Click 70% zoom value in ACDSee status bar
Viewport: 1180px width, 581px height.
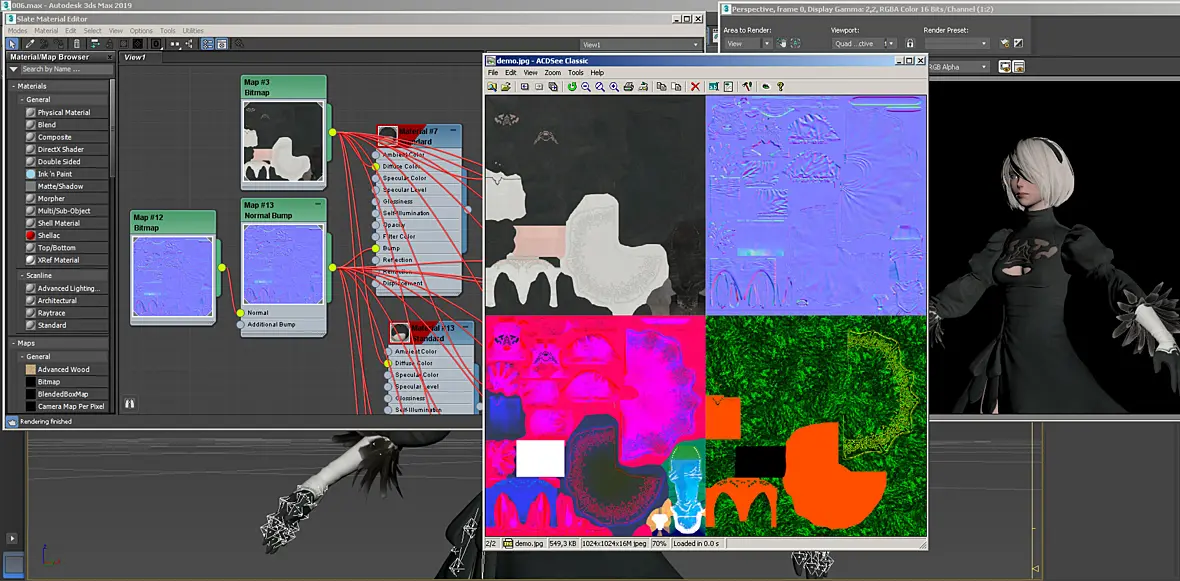click(x=658, y=543)
